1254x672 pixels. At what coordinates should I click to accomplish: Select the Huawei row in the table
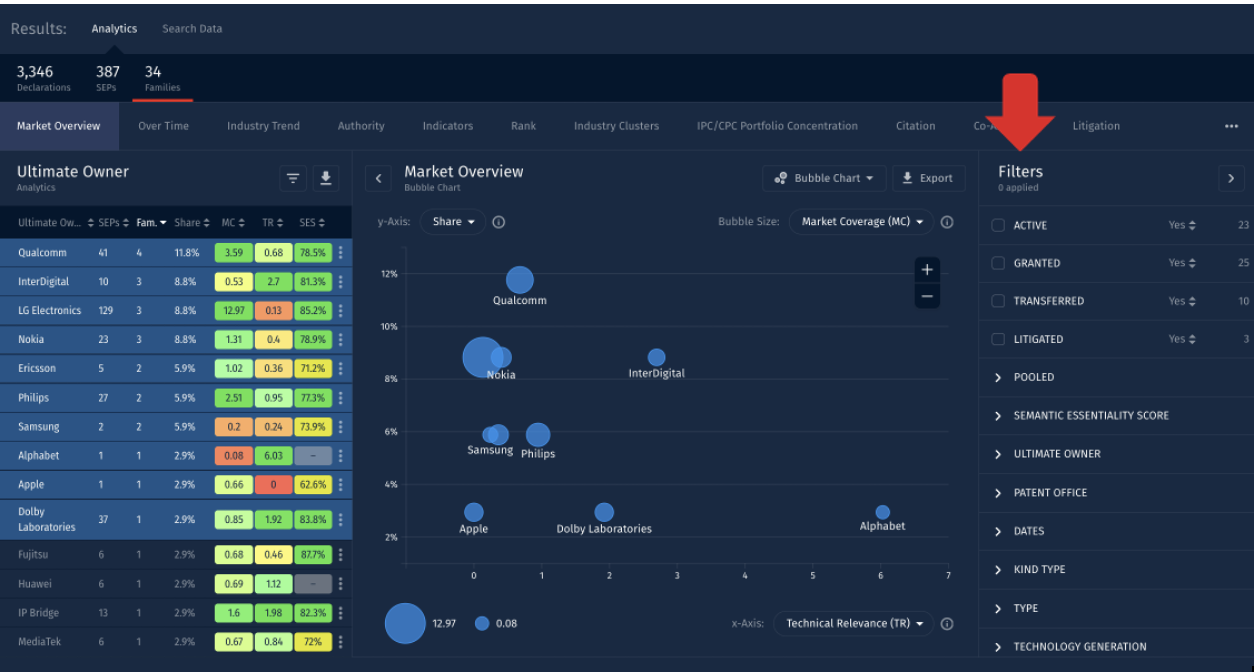tap(176, 584)
